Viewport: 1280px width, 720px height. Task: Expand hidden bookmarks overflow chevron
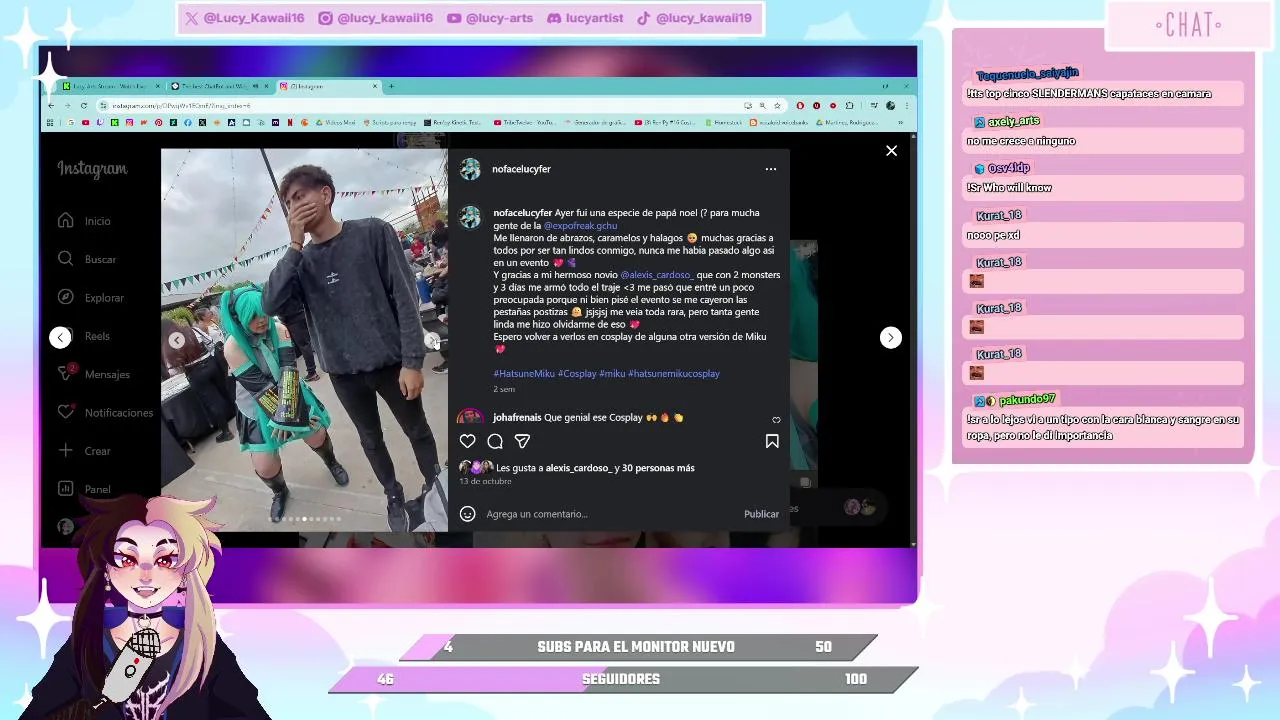pyautogui.click(x=900, y=122)
